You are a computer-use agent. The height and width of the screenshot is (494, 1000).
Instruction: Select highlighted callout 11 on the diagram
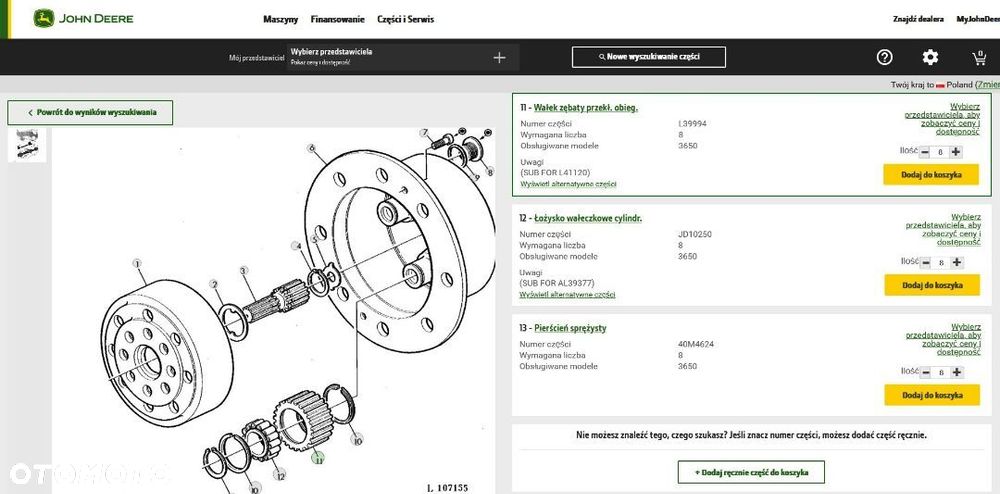(318, 457)
